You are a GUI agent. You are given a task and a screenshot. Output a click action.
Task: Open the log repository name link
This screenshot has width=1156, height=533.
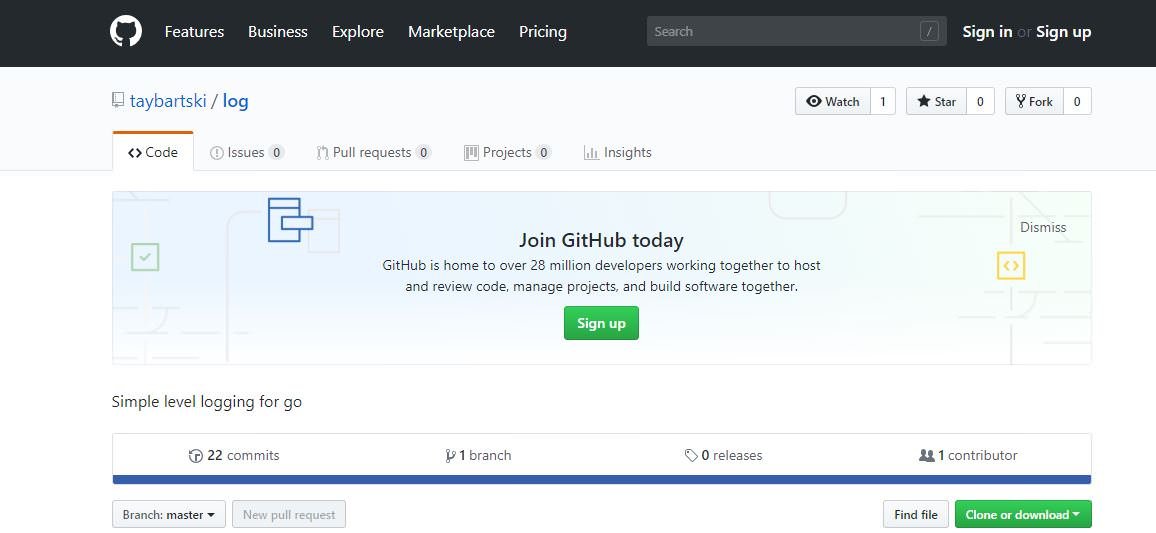(235, 101)
